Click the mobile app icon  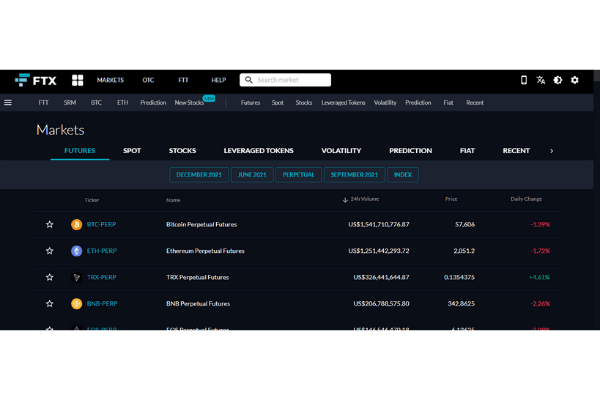click(523, 80)
